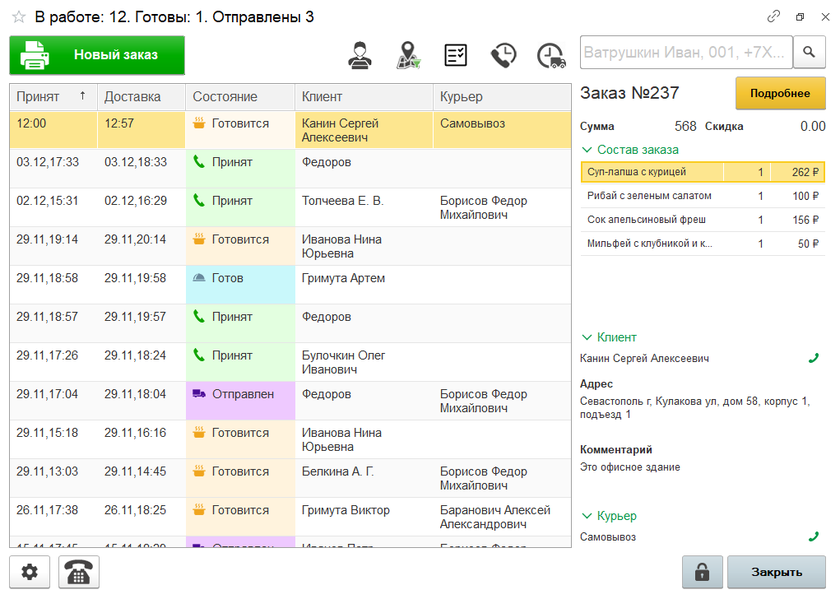The image size is (840, 599).
Task: Call the client using green phone icon
Action: coord(813,358)
